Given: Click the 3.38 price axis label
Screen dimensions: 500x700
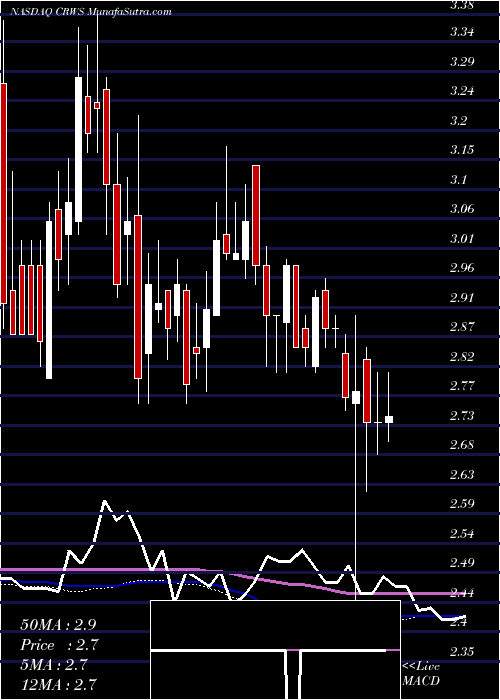Looking at the screenshot, I should pyautogui.click(x=462, y=5).
